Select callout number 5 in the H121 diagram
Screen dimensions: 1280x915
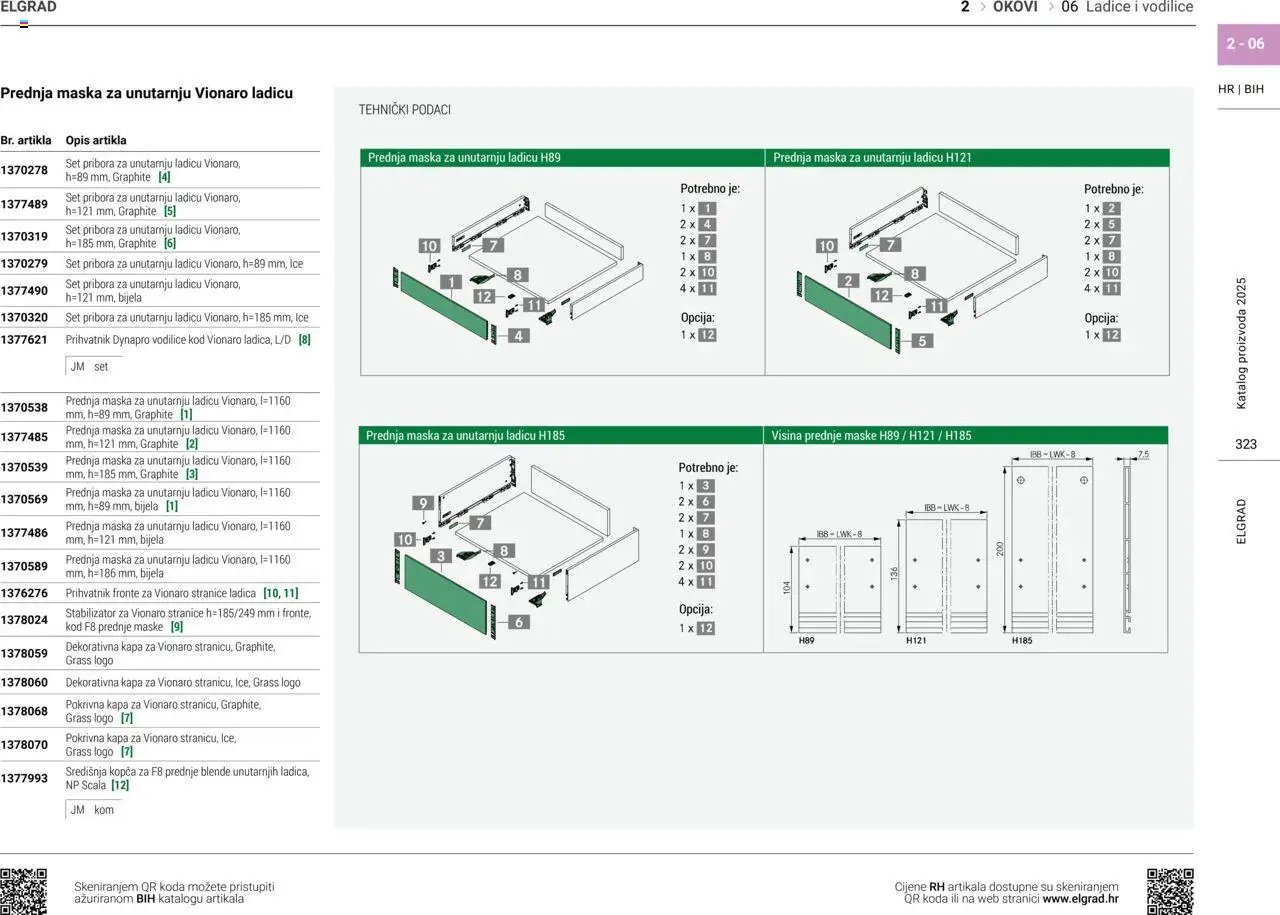point(922,340)
